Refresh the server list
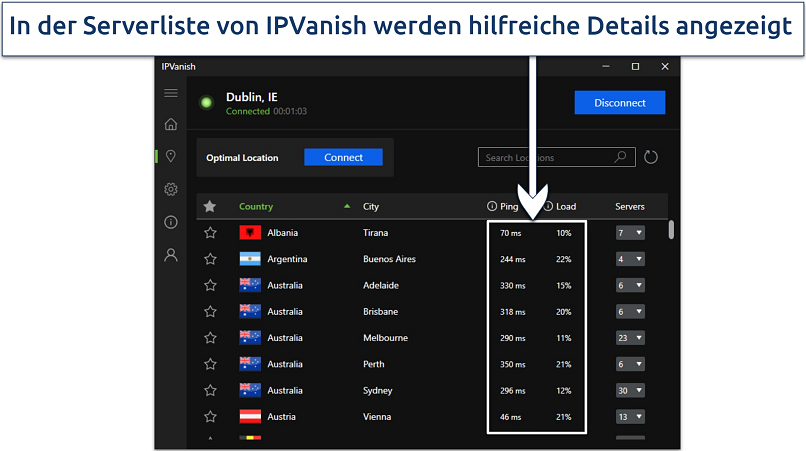Screen dimensions: 806x451 [651, 157]
